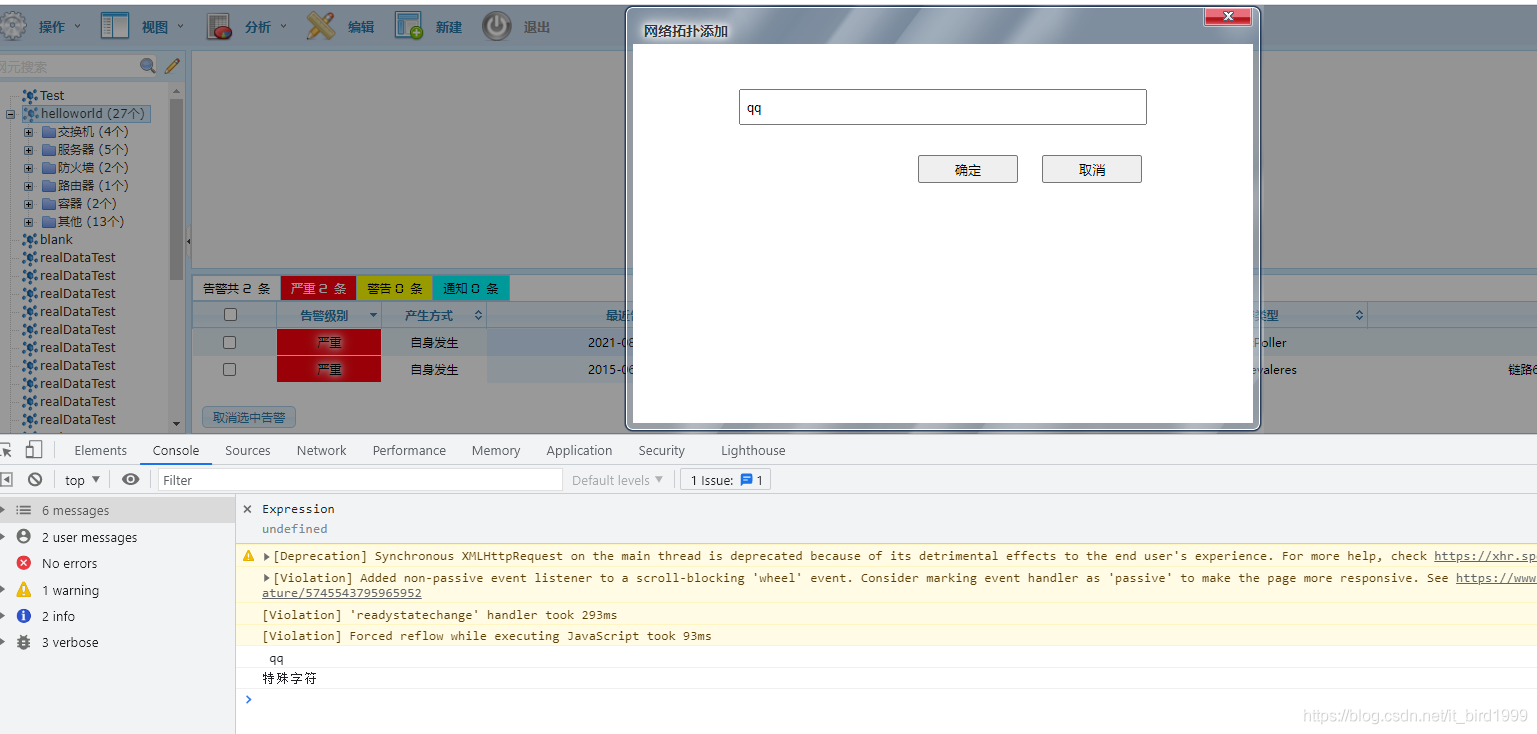The height and width of the screenshot is (734, 1537).
Task: Check the first 严重 alarm row checkbox
Action: 229,343
